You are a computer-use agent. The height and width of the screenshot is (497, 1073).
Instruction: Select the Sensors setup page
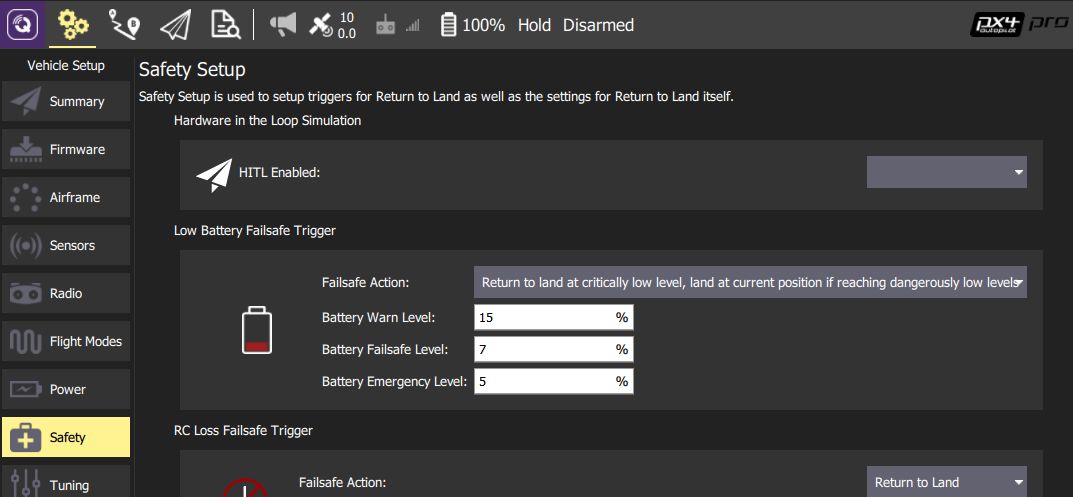[x=66, y=245]
